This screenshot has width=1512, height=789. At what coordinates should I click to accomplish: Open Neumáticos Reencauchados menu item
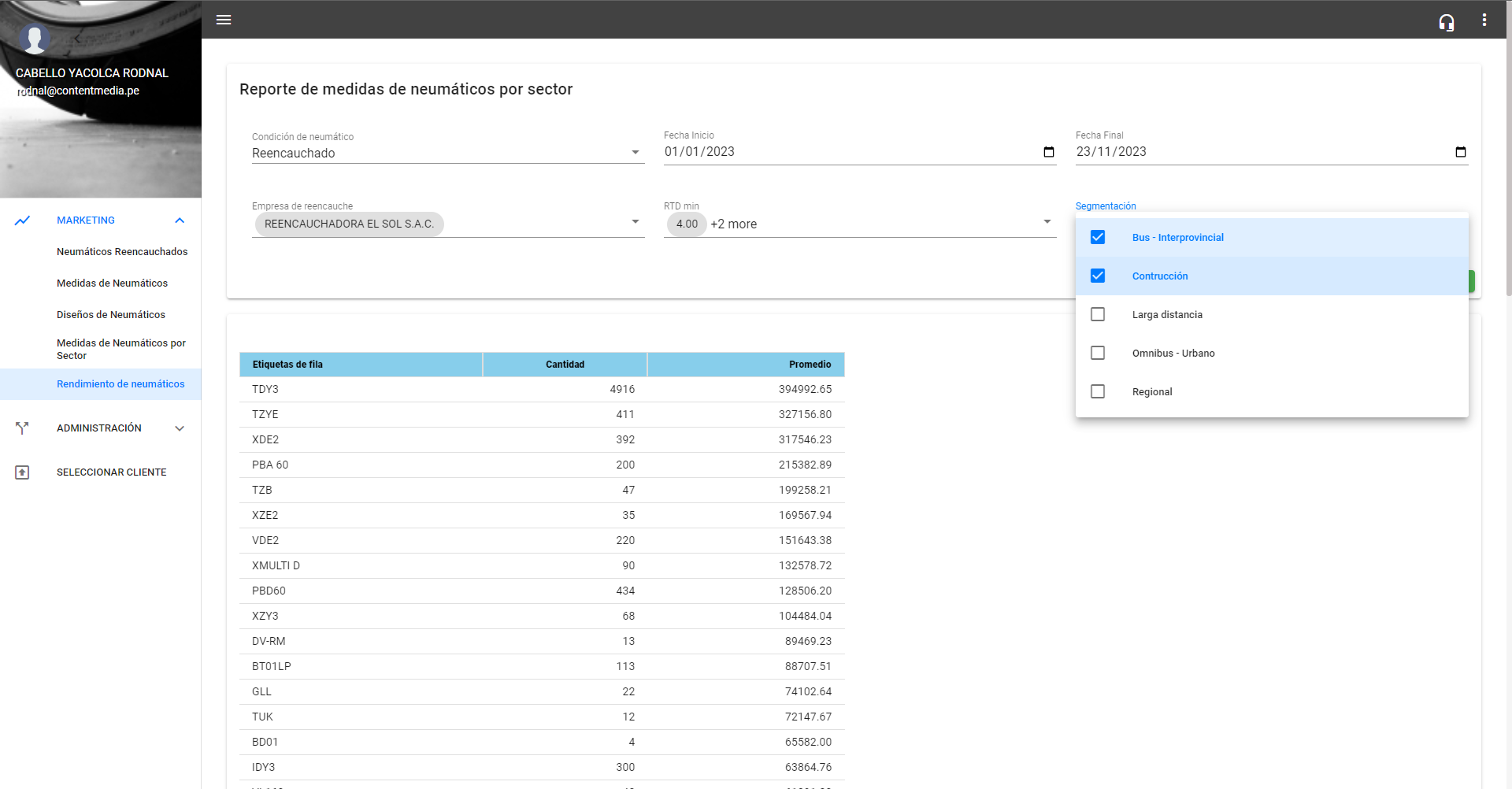click(x=122, y=252)
